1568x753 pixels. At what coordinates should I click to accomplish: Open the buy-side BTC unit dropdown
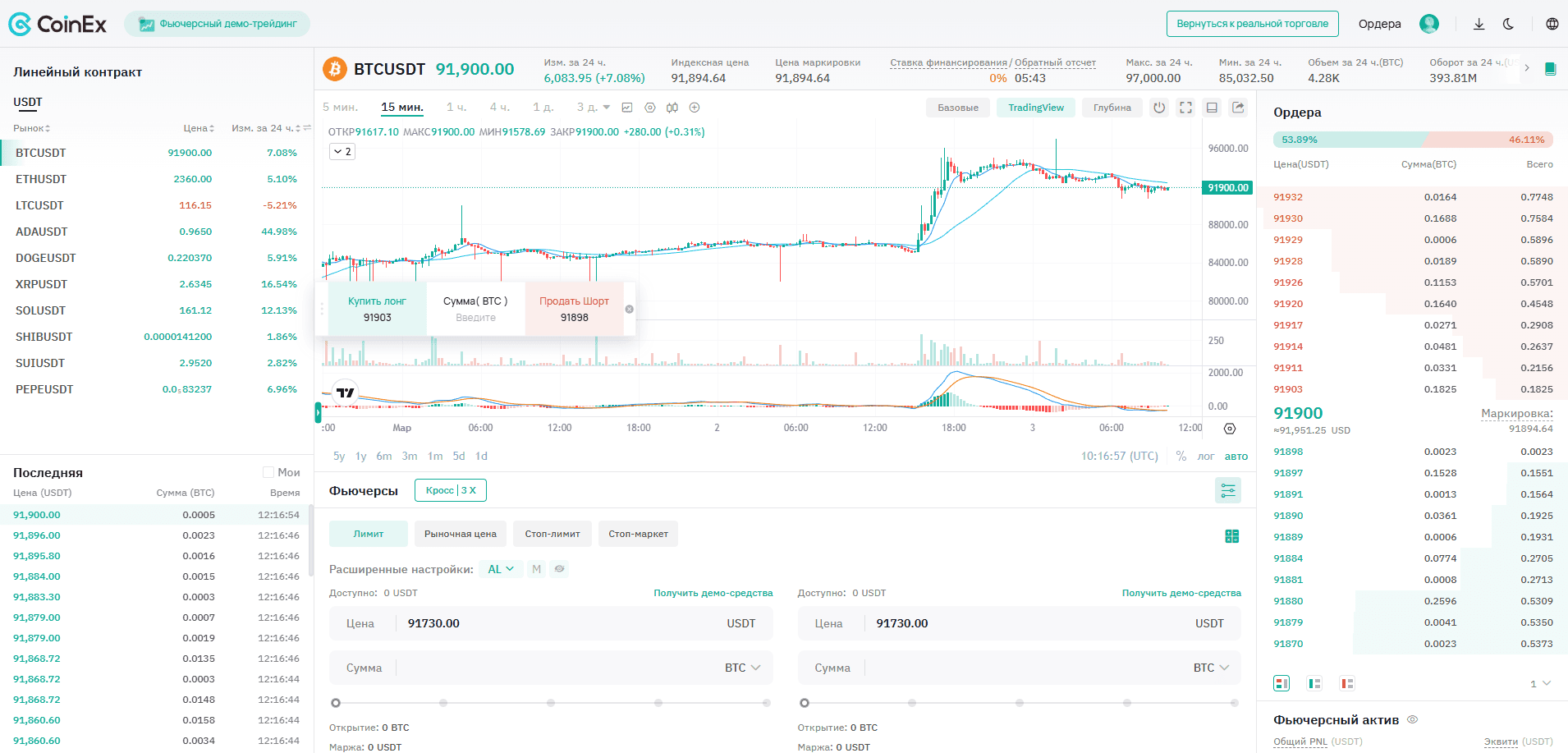pyautogui.click(x=743, y=668)
